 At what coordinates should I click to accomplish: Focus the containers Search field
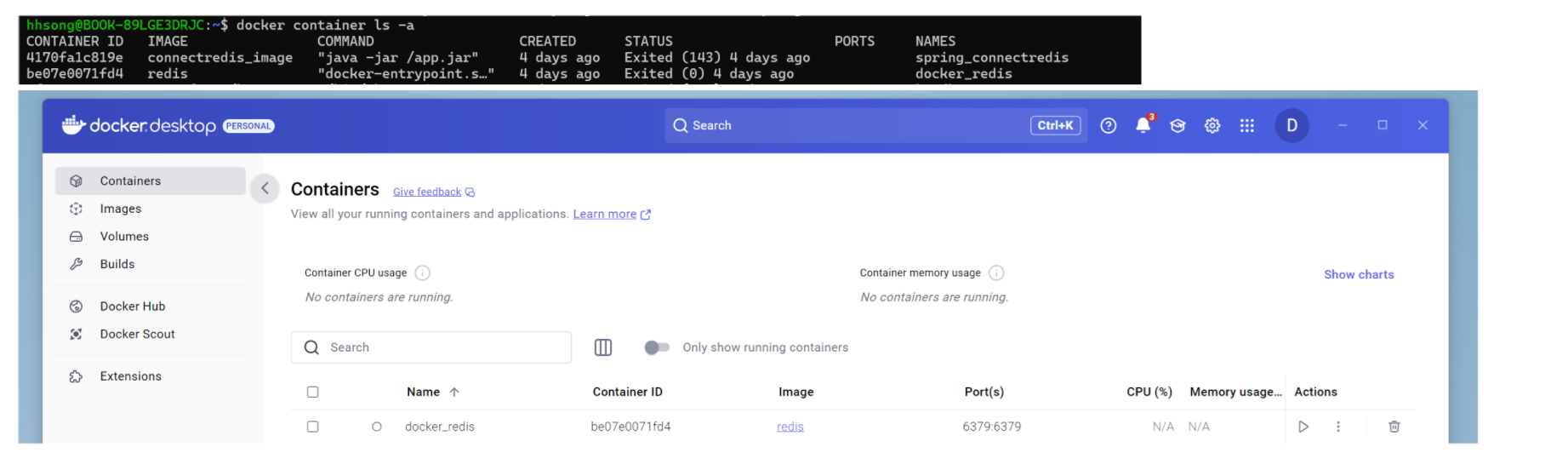click(431, 347)
